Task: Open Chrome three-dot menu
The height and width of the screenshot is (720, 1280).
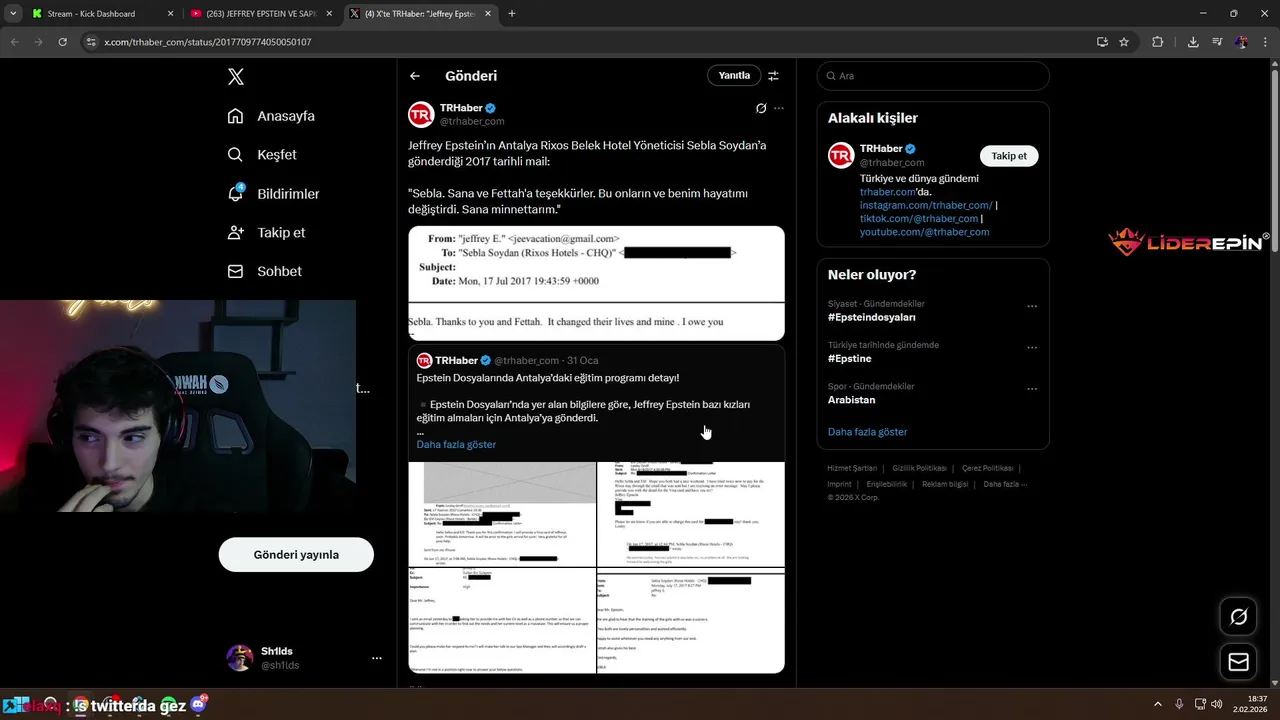Action: (1265, 42)
